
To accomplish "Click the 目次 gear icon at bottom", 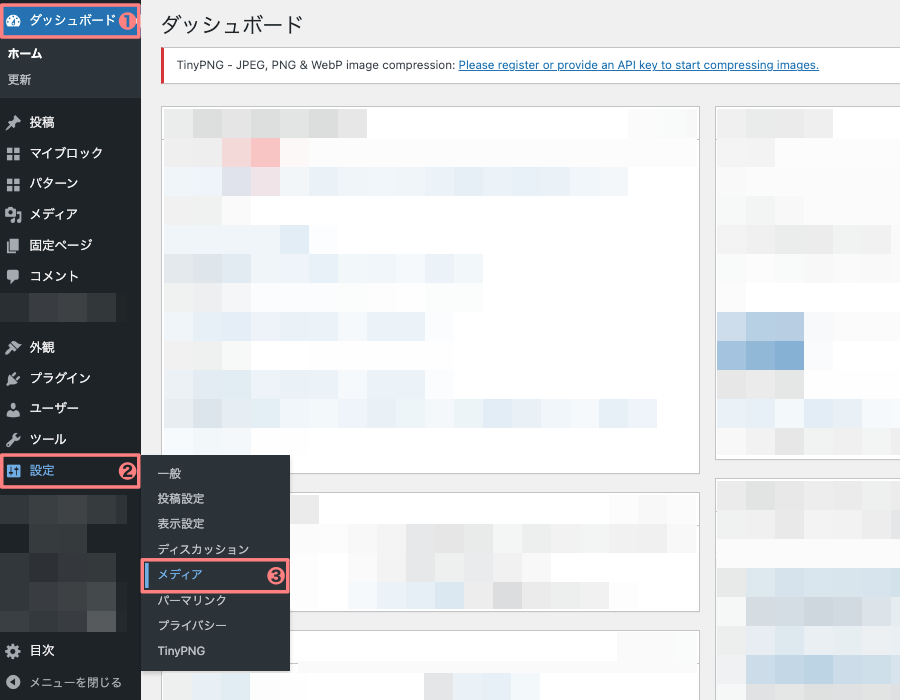I will (14, 650).
